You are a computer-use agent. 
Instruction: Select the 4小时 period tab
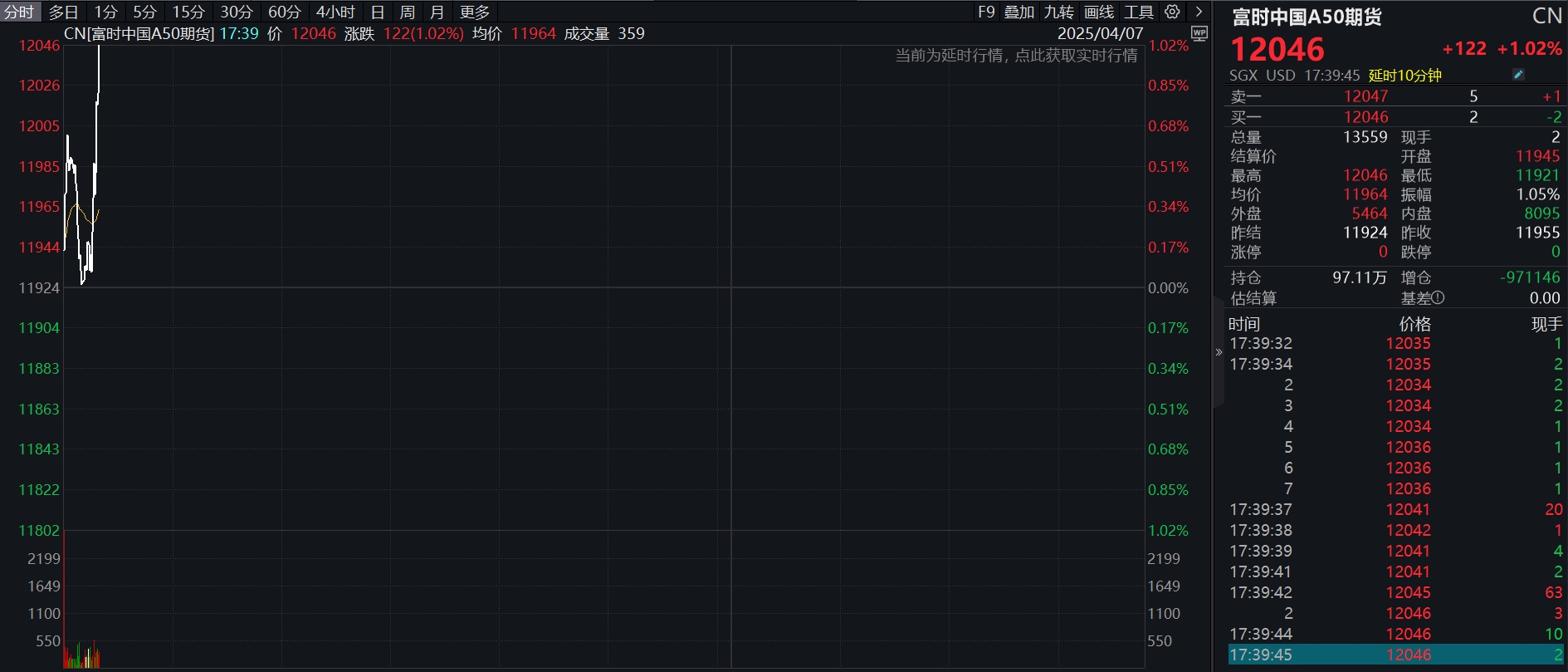[335, 12]
